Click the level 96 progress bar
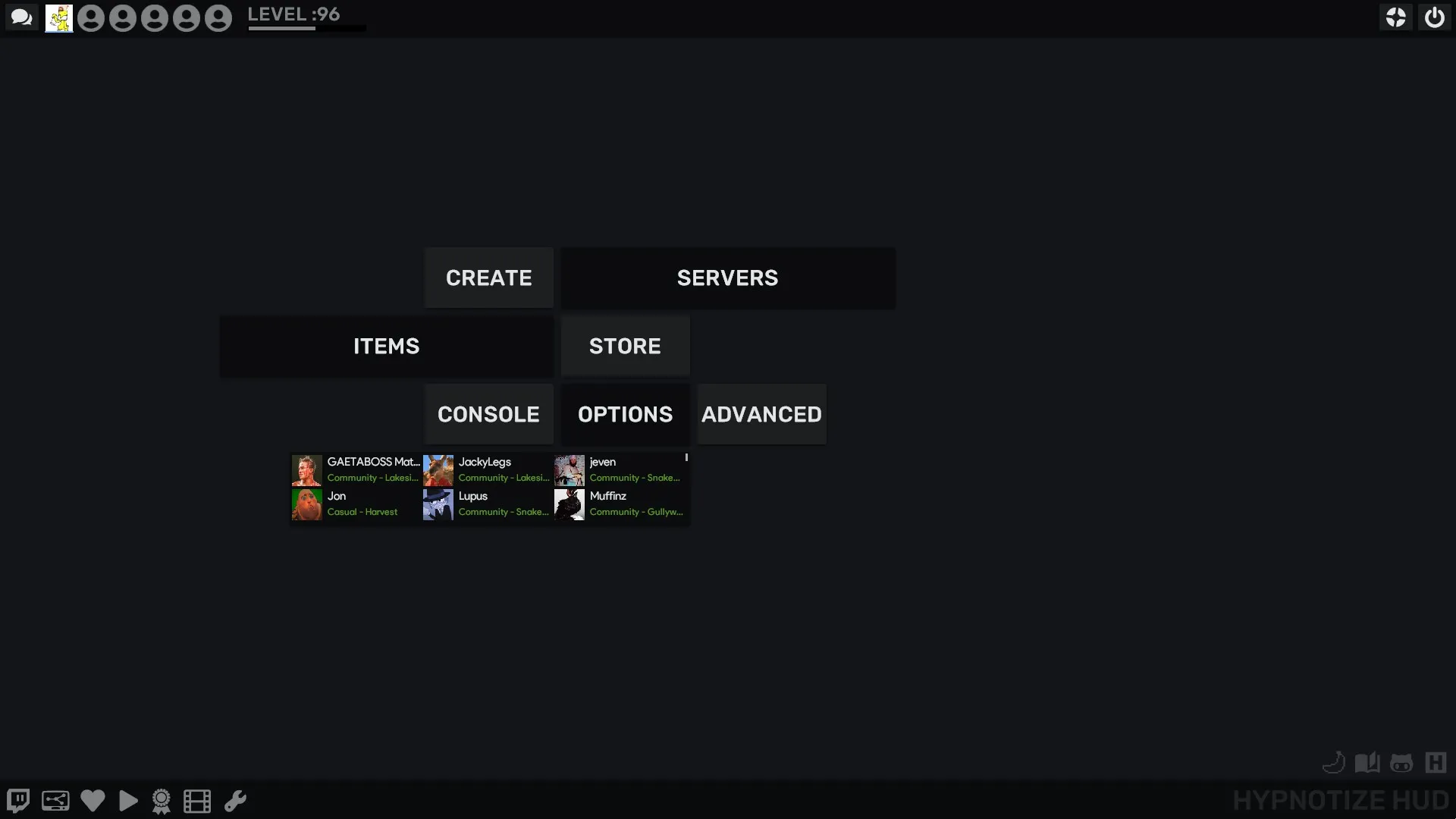 pyautogui.click(x=306, y=28)
